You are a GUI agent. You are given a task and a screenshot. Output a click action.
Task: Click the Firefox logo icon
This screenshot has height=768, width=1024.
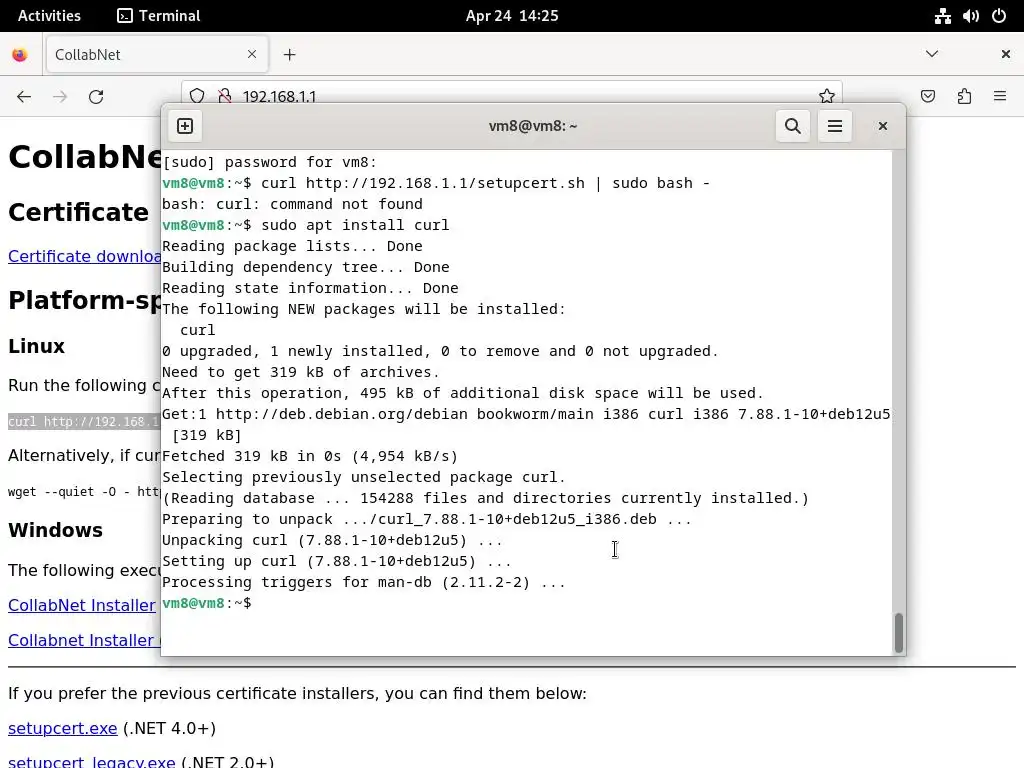click(20, 55)
